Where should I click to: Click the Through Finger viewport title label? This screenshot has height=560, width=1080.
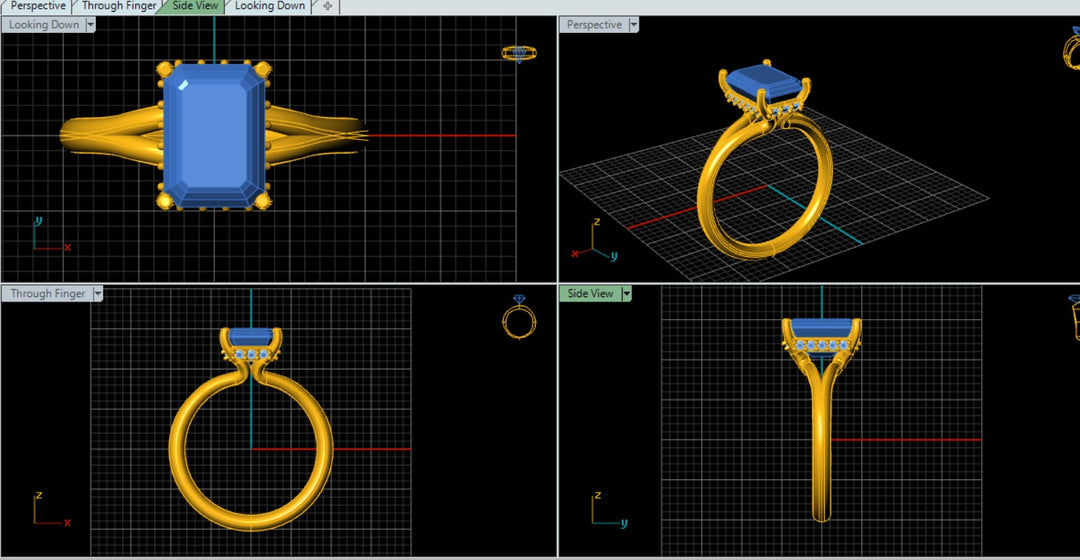point(47,294)
